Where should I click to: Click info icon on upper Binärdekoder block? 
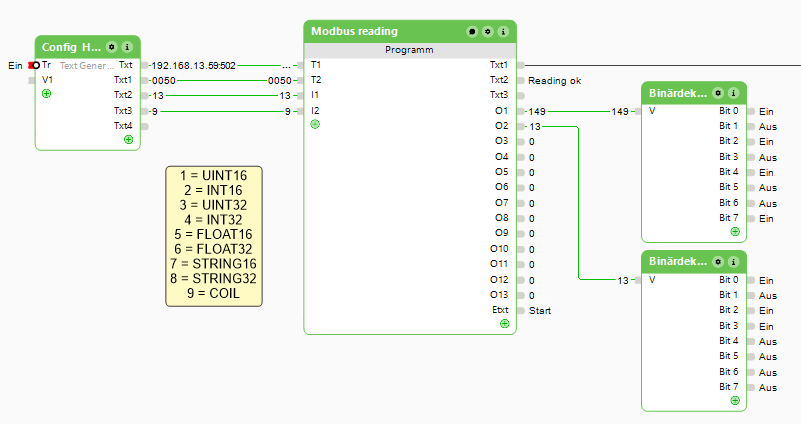point(734,93)
